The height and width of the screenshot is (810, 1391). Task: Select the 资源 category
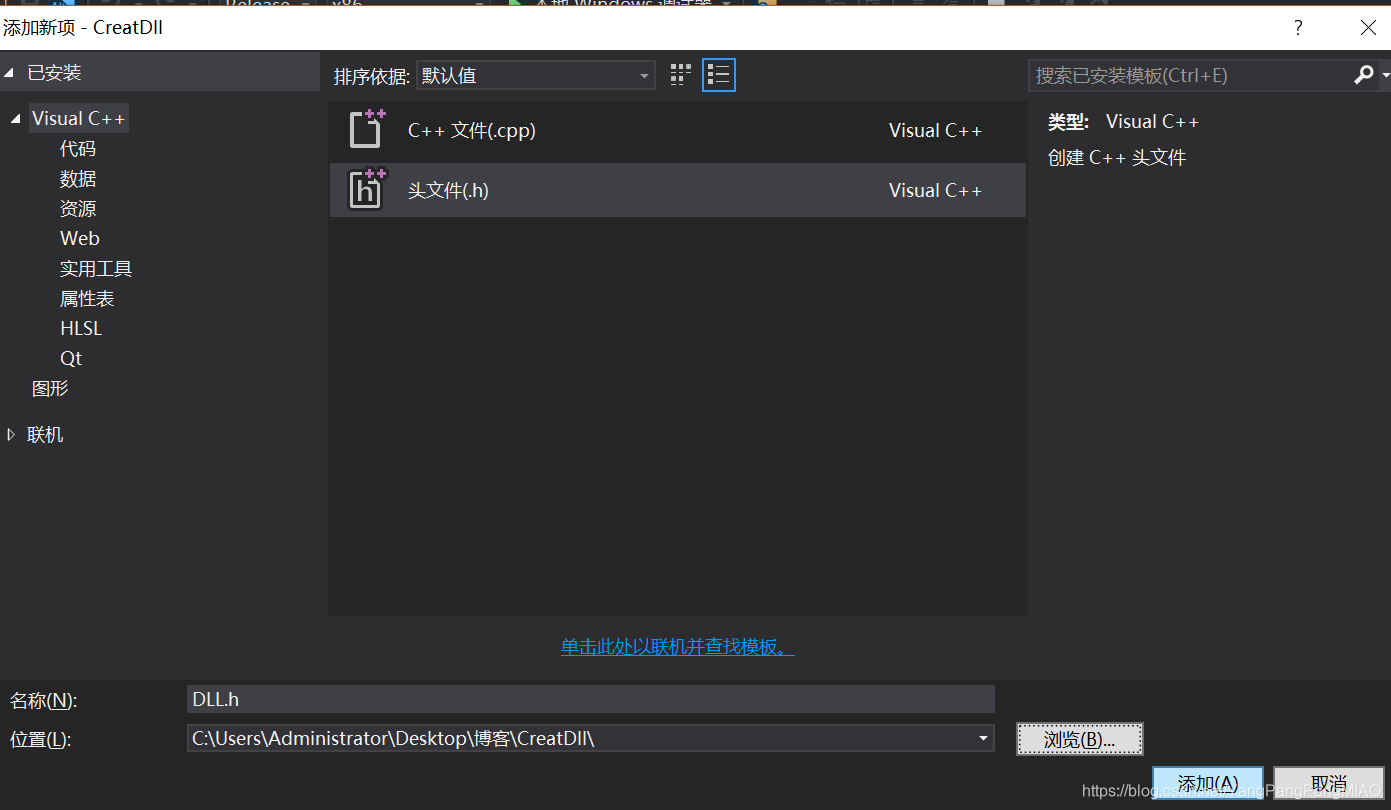pyautogui.click(x=78, y=209)
